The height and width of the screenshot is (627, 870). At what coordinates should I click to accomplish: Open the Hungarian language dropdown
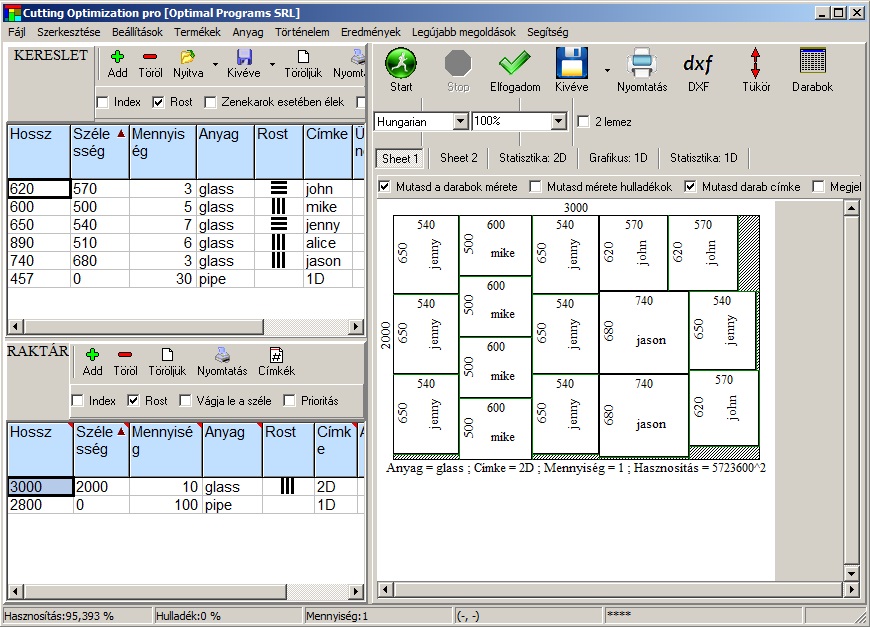460,122
